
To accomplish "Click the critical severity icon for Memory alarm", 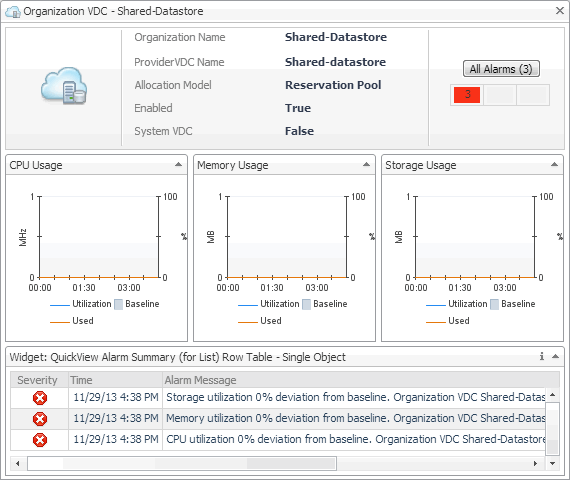I will (40, 419).
